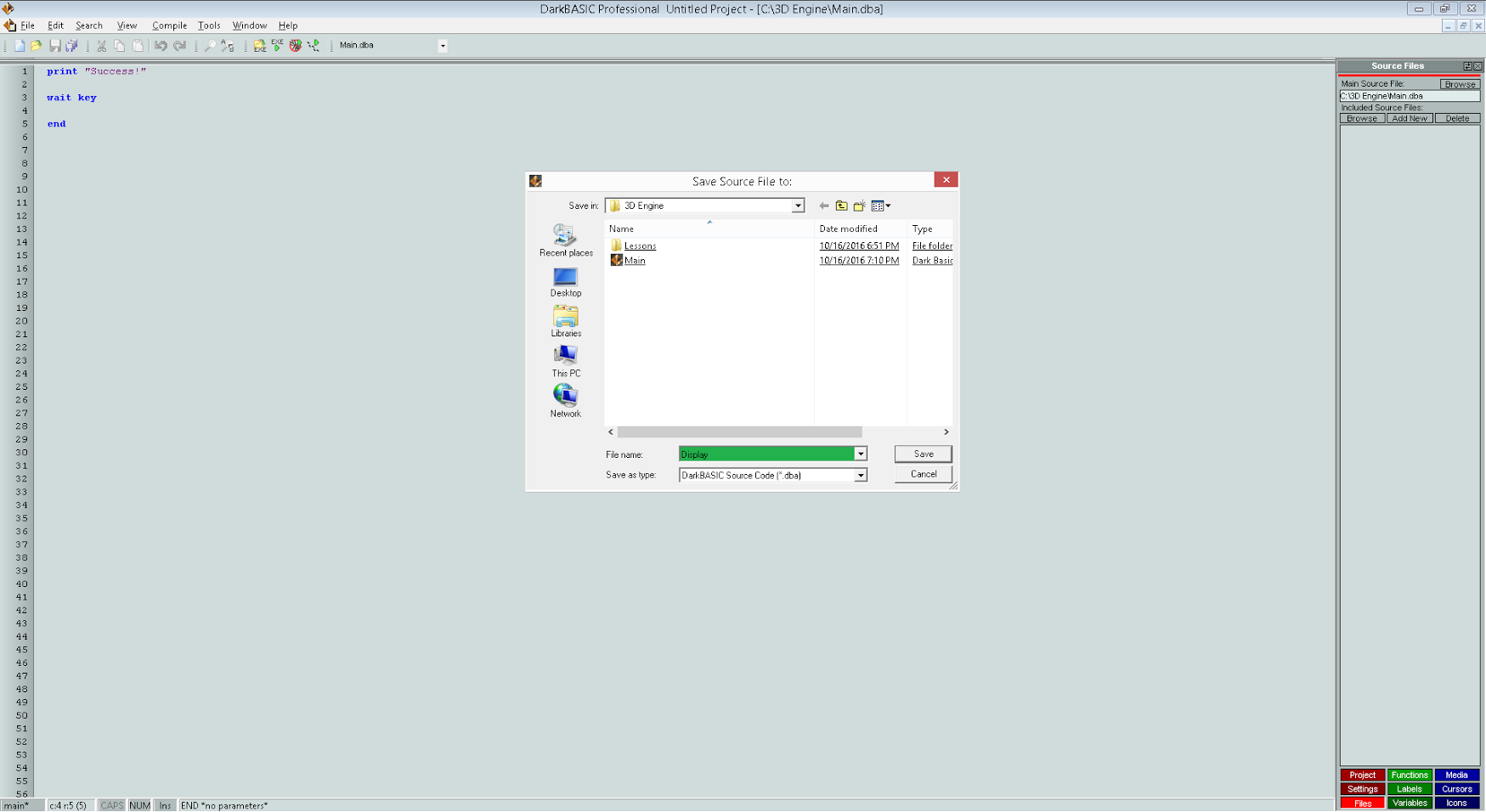Open Libraries in the save dialog sidebar
Screen dimensions: 1486x812
[x=566, y=322]
